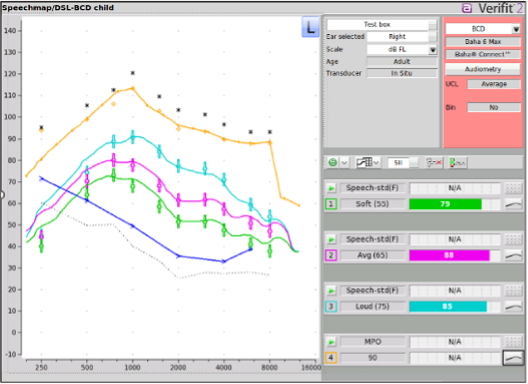Change level Soft (55) for test 1
The width and height of the screenshot is (528, 384).
tap(372, 204)
